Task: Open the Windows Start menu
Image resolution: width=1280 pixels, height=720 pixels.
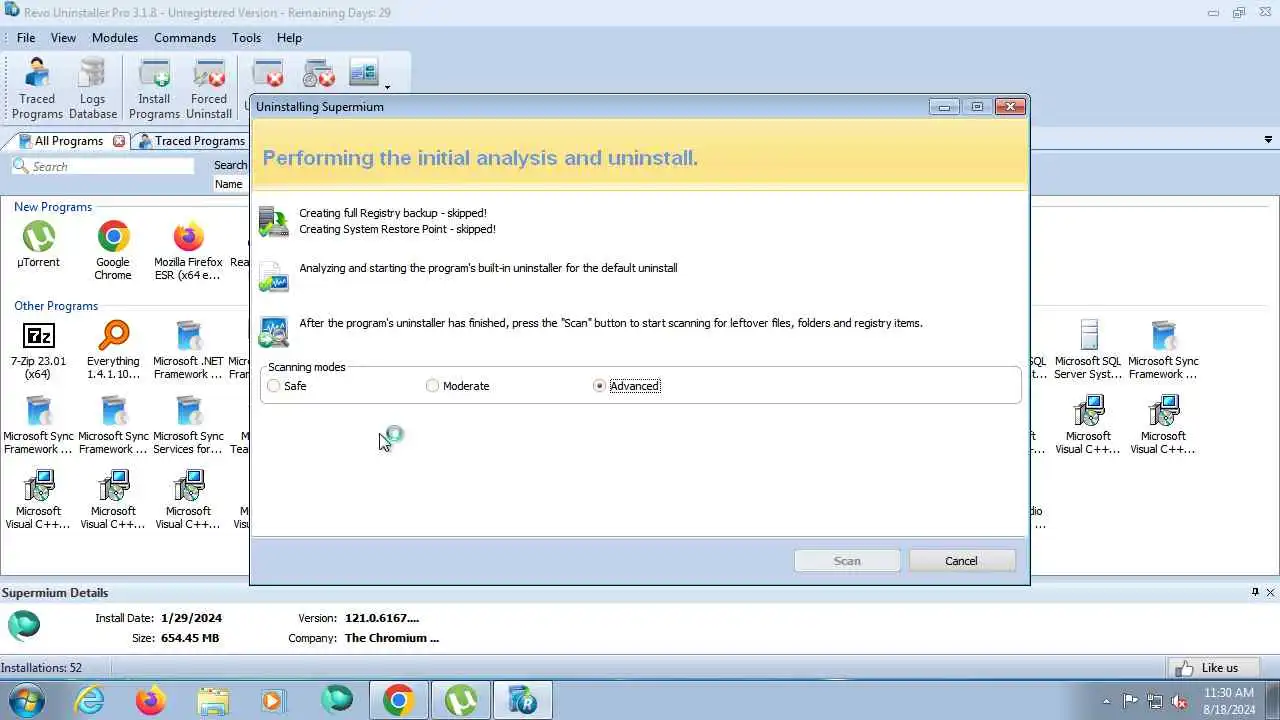Action: click(25, 700)
